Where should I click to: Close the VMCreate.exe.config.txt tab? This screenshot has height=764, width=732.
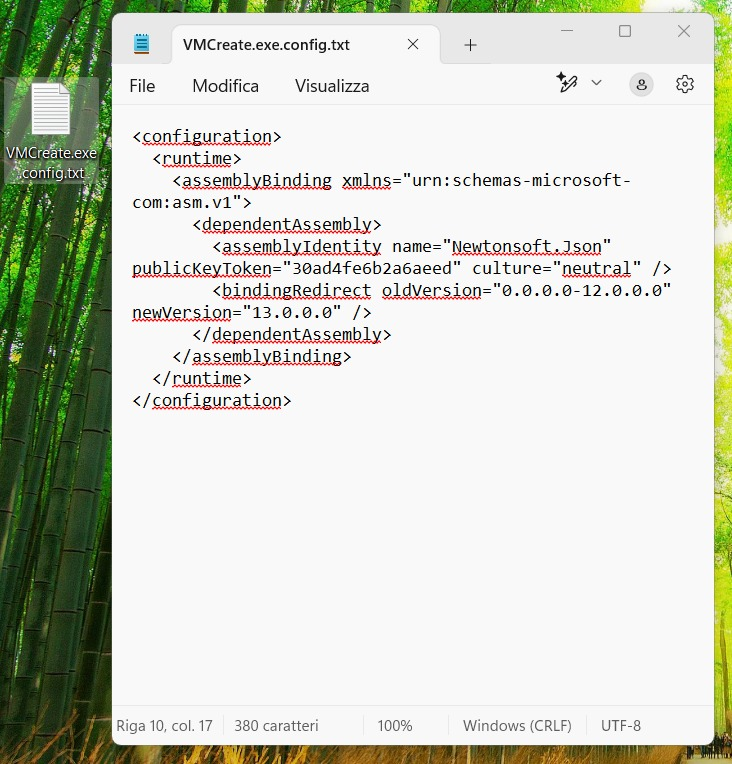tap(413, 44)
